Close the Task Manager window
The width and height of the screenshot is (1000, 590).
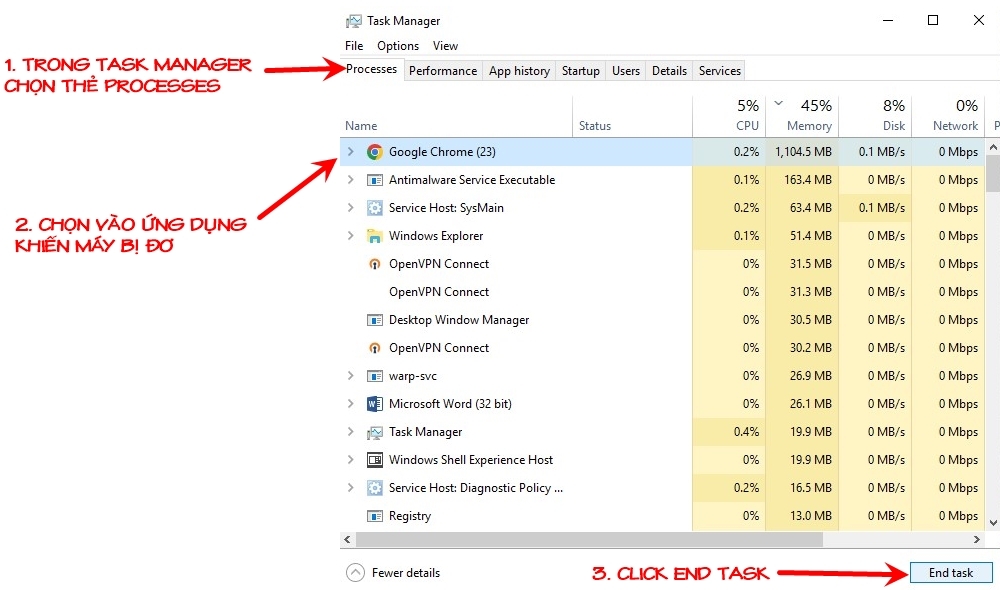click(x=979, y=20)
